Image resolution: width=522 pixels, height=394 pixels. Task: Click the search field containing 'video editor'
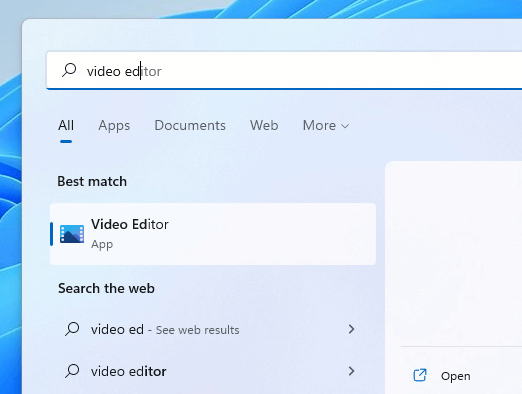pyautogui.click(x=284, y=70)
